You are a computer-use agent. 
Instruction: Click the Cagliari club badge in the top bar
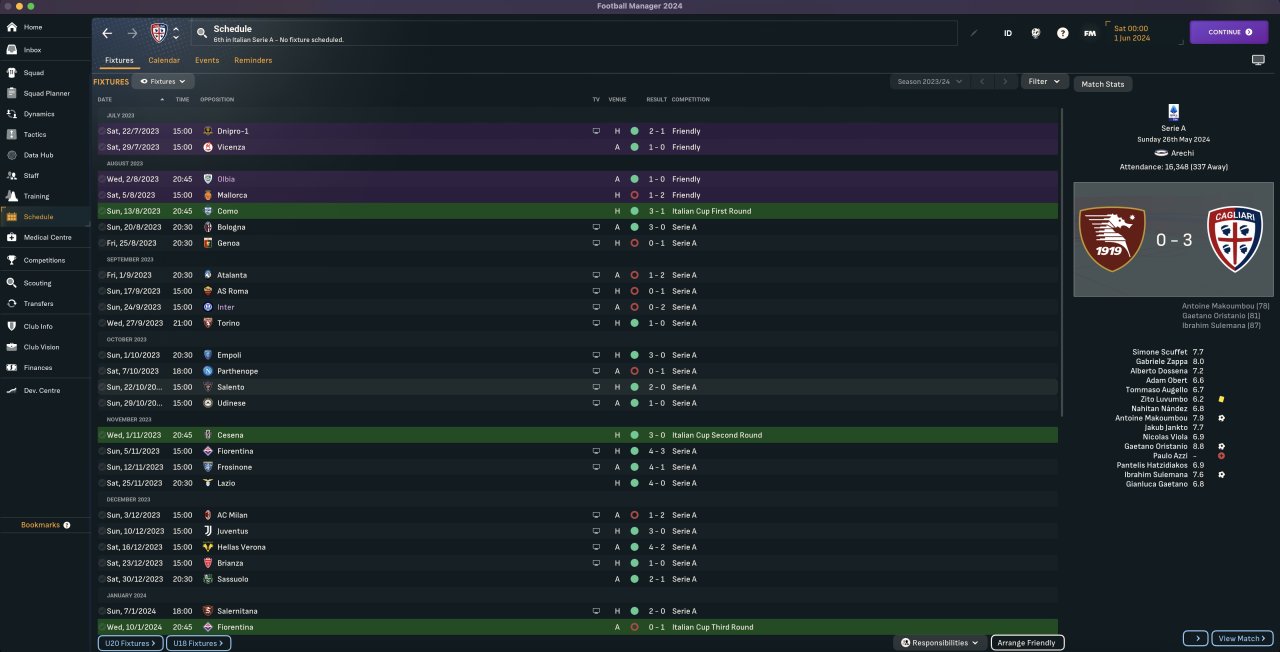tap(158, 33)
